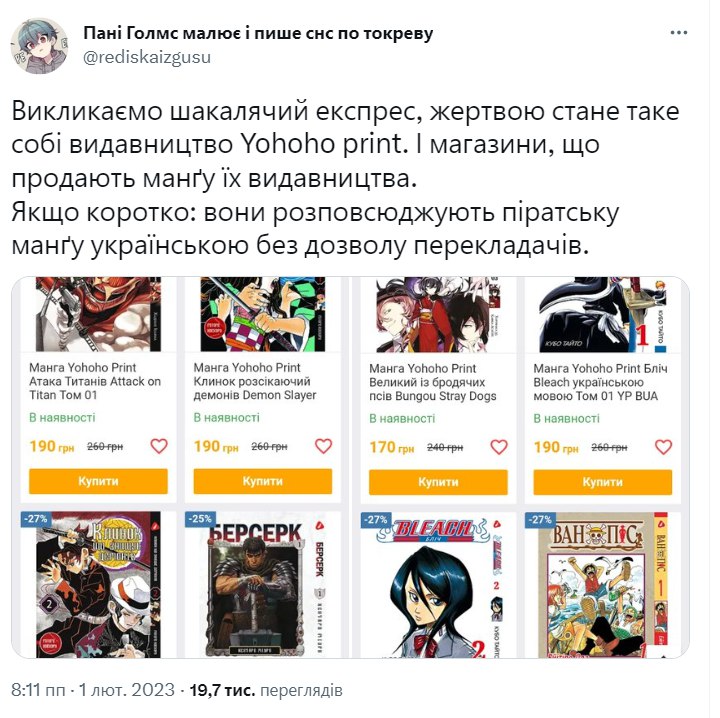Favorite the Attack on Titan manga heart
The height and width of the screenshot is (718, 720).
pos(159,446)
